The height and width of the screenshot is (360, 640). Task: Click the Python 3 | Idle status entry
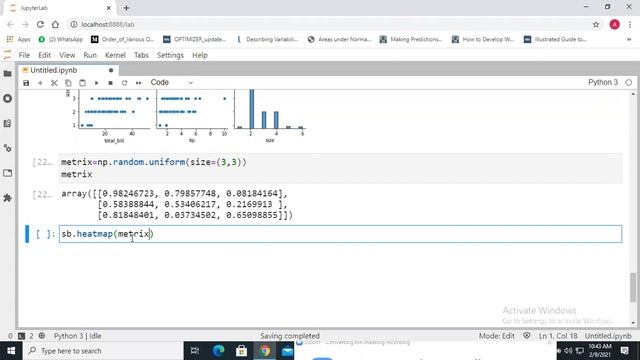[78, 336]
